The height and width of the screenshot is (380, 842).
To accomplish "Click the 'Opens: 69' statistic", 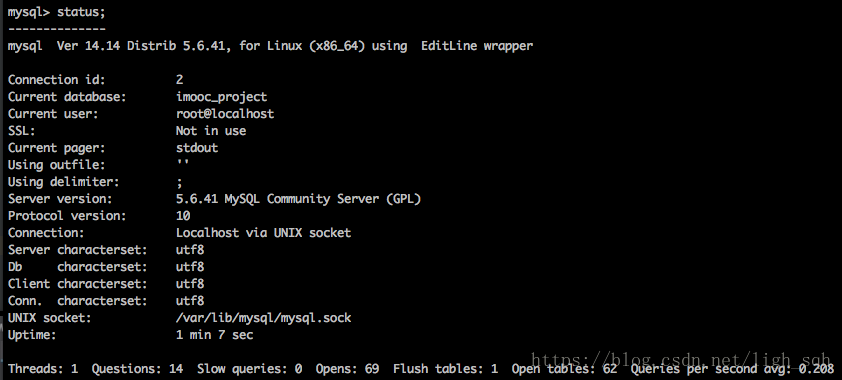I will 347,369.
